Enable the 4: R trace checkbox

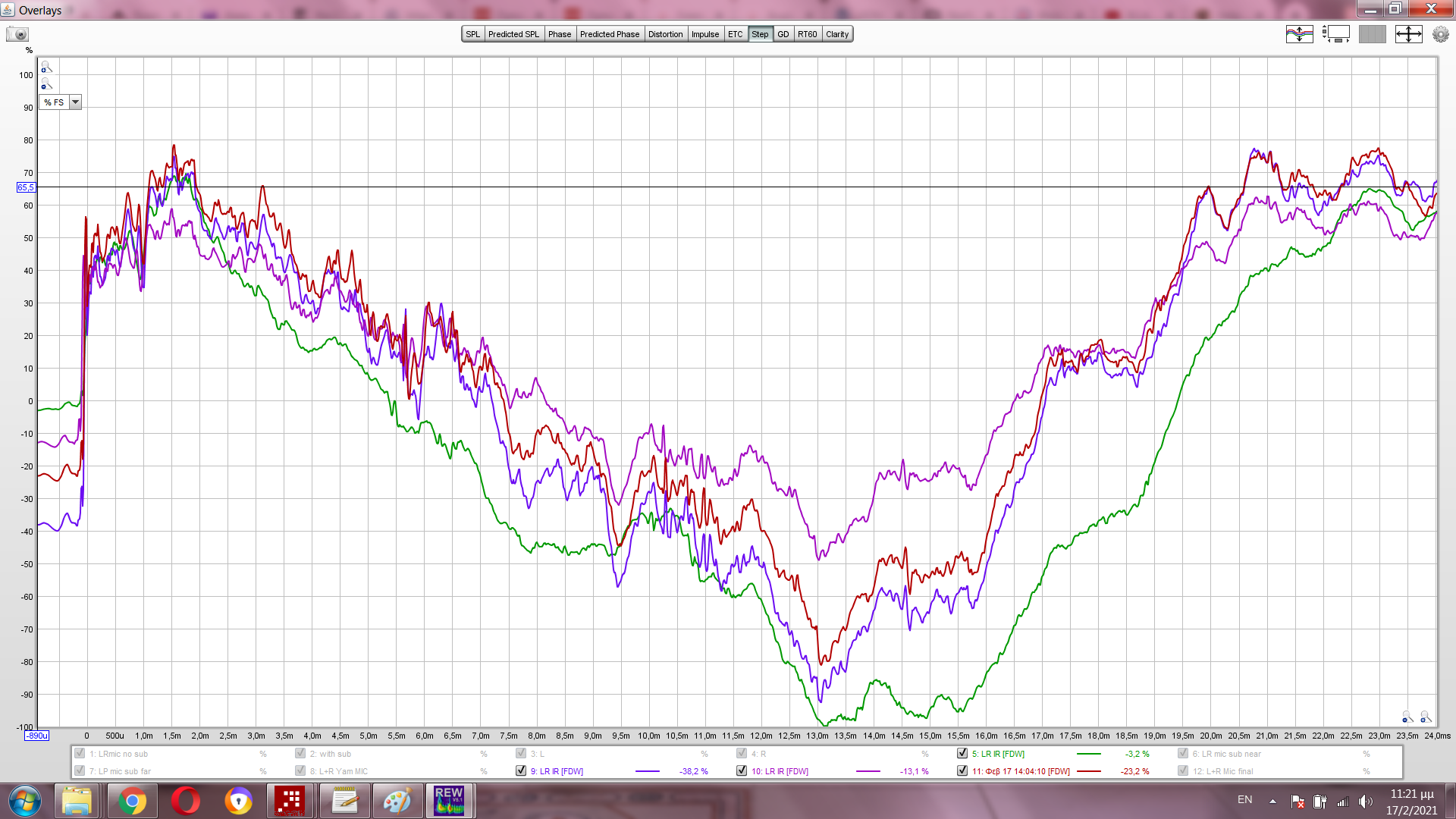(742, 754)
